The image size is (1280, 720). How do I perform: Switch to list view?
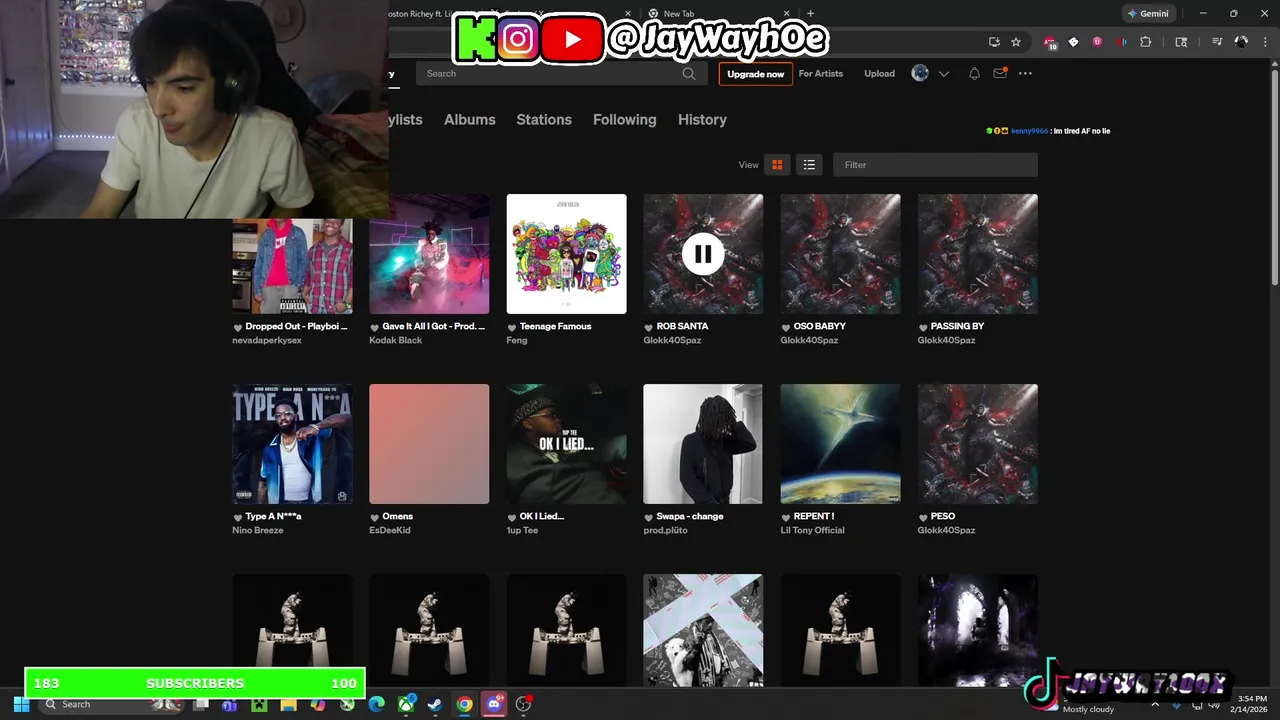coord(809,165)
